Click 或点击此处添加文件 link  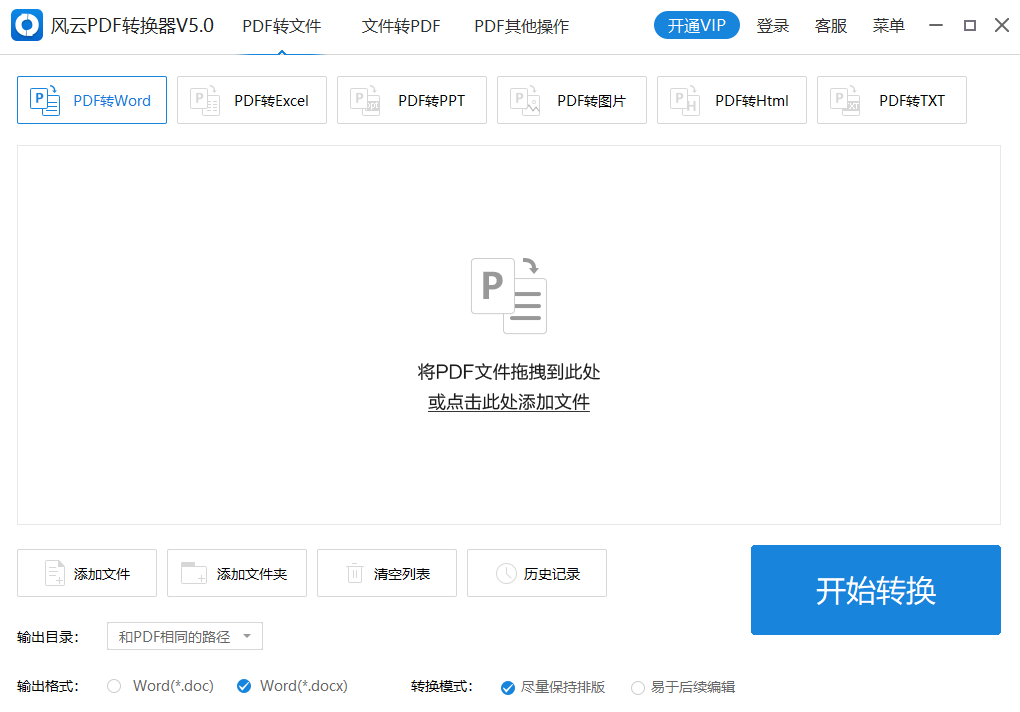[509, 402]
